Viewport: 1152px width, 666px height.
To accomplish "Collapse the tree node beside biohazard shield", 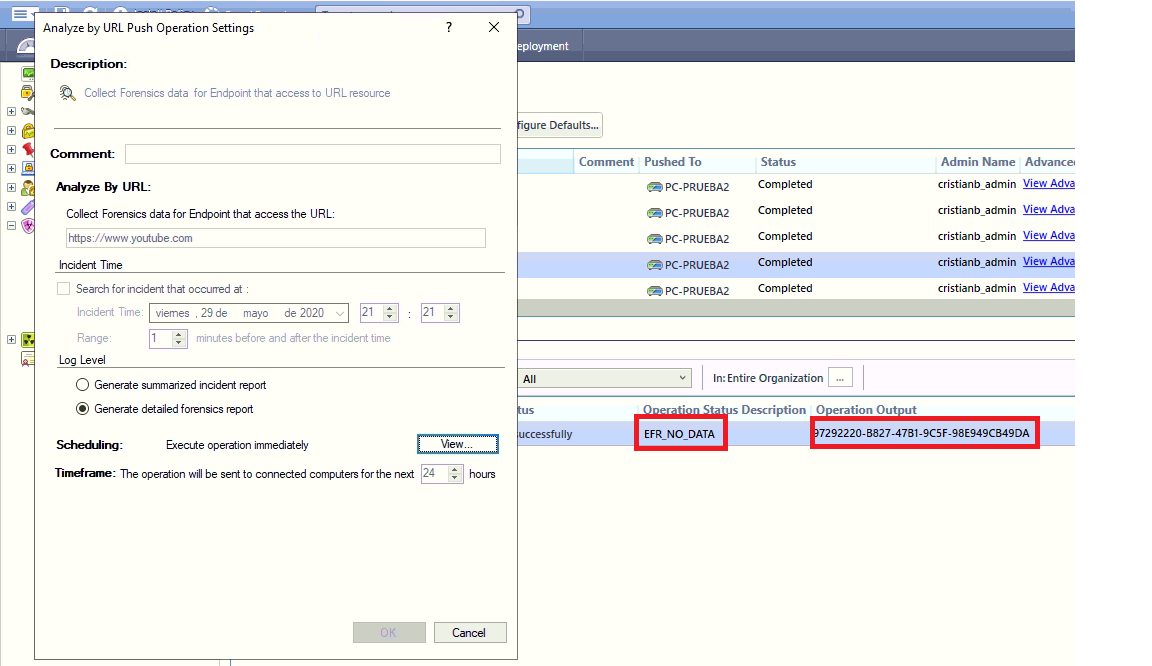I will pyautogui.click(x=11, y=226).
